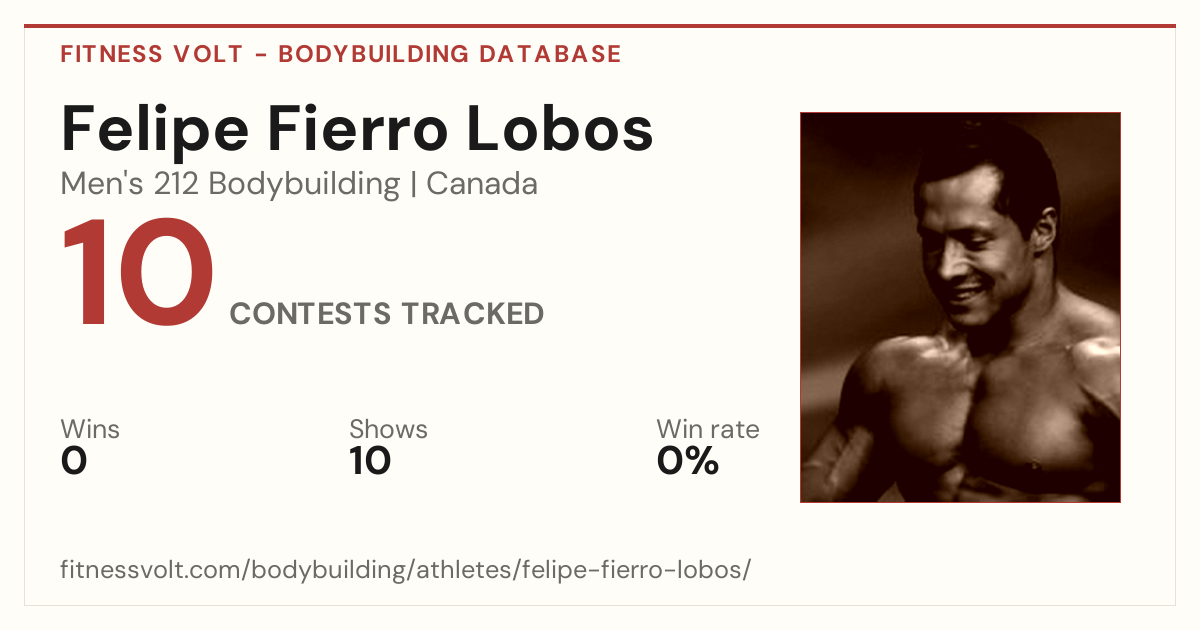Click the Wins value 0
The height and width of the screenshot is (630, 1200).
pos(74,461)
